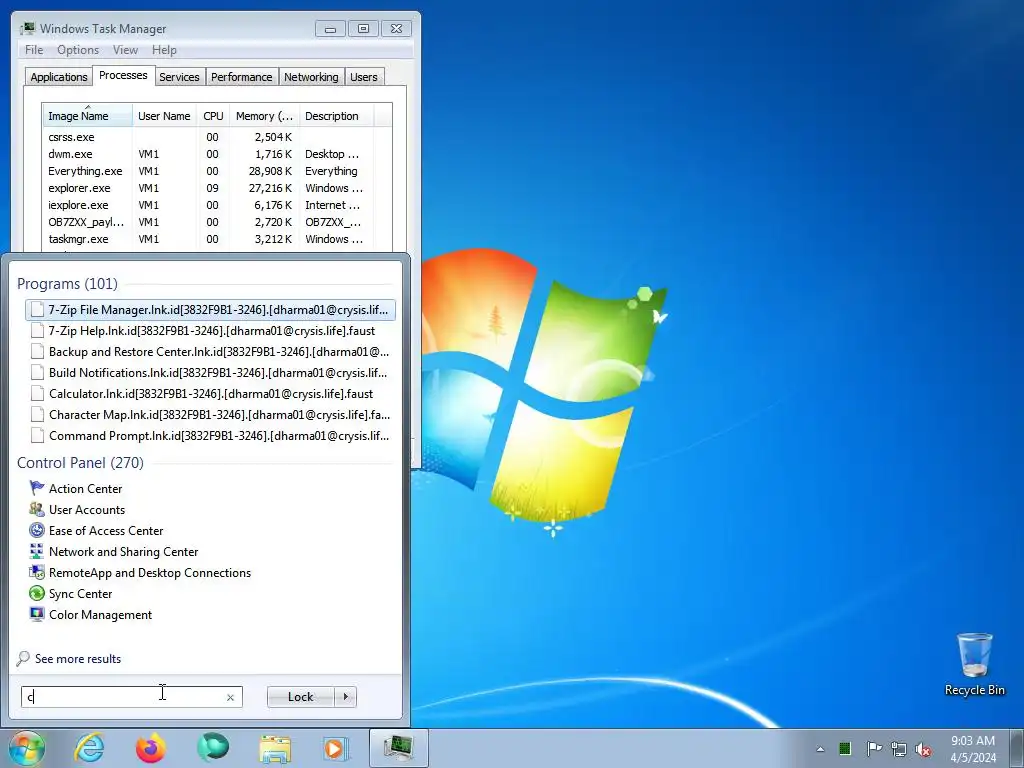This screenshot has width=1024, height=768.
Task: Click Programs (101) group header
Action: [67, 283]
